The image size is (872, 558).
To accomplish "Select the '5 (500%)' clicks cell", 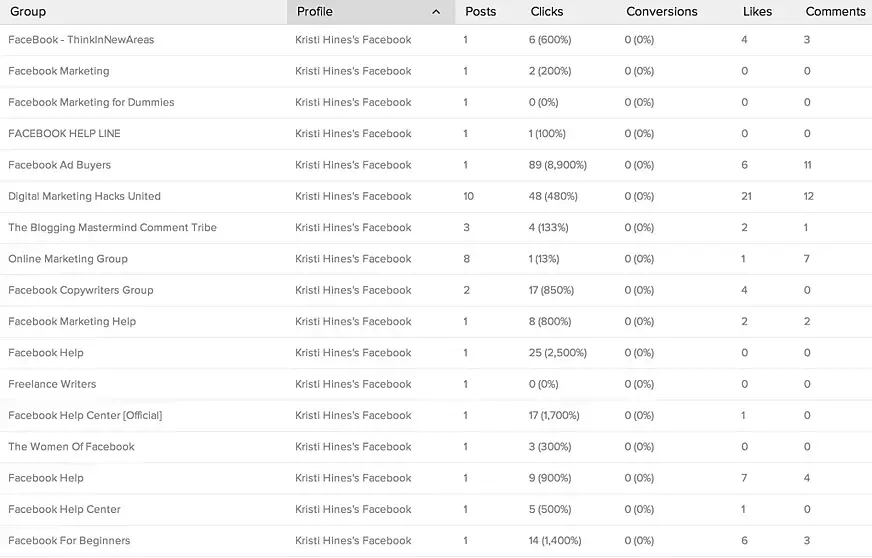I will 550,510.
